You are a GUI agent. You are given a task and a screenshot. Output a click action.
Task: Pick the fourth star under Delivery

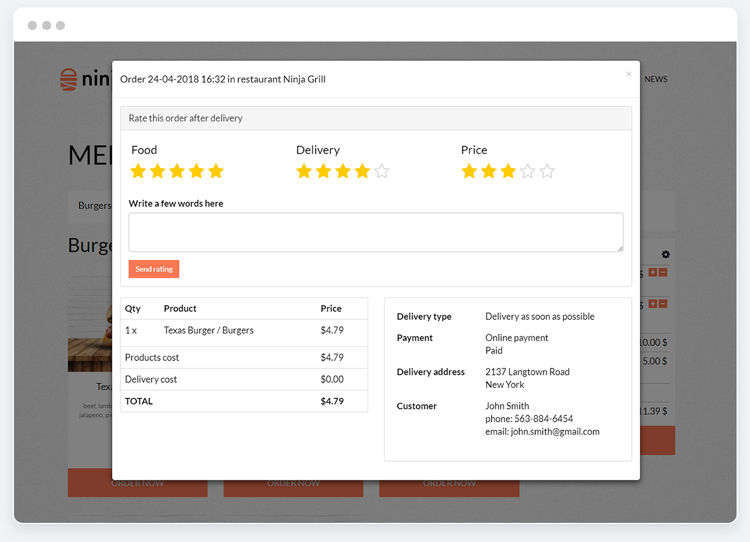[362, 171]
